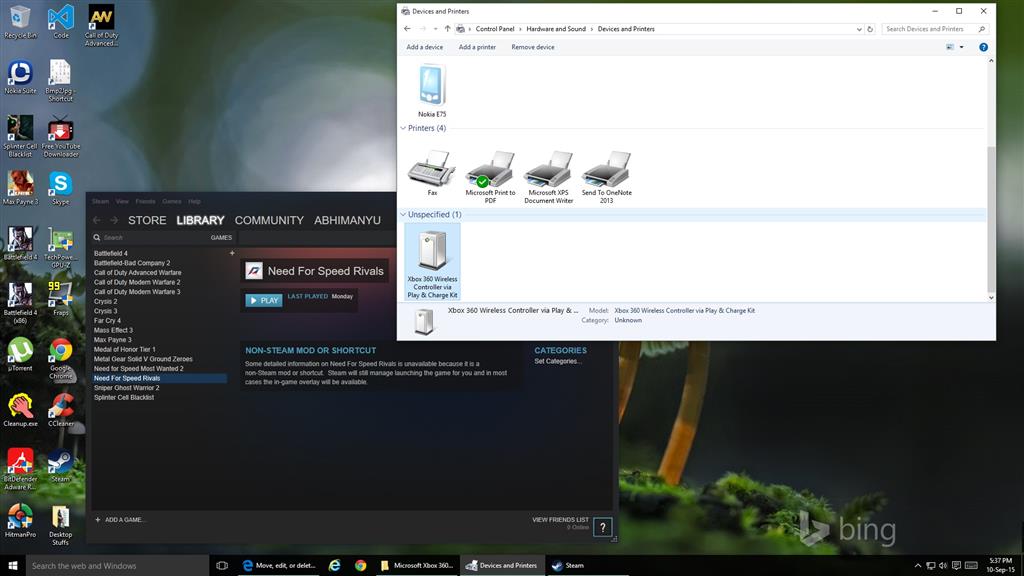Viewport: 1024px width, 576px height.
Task: Play Need For Speed Rivals
Action: (x=264, y=300)
